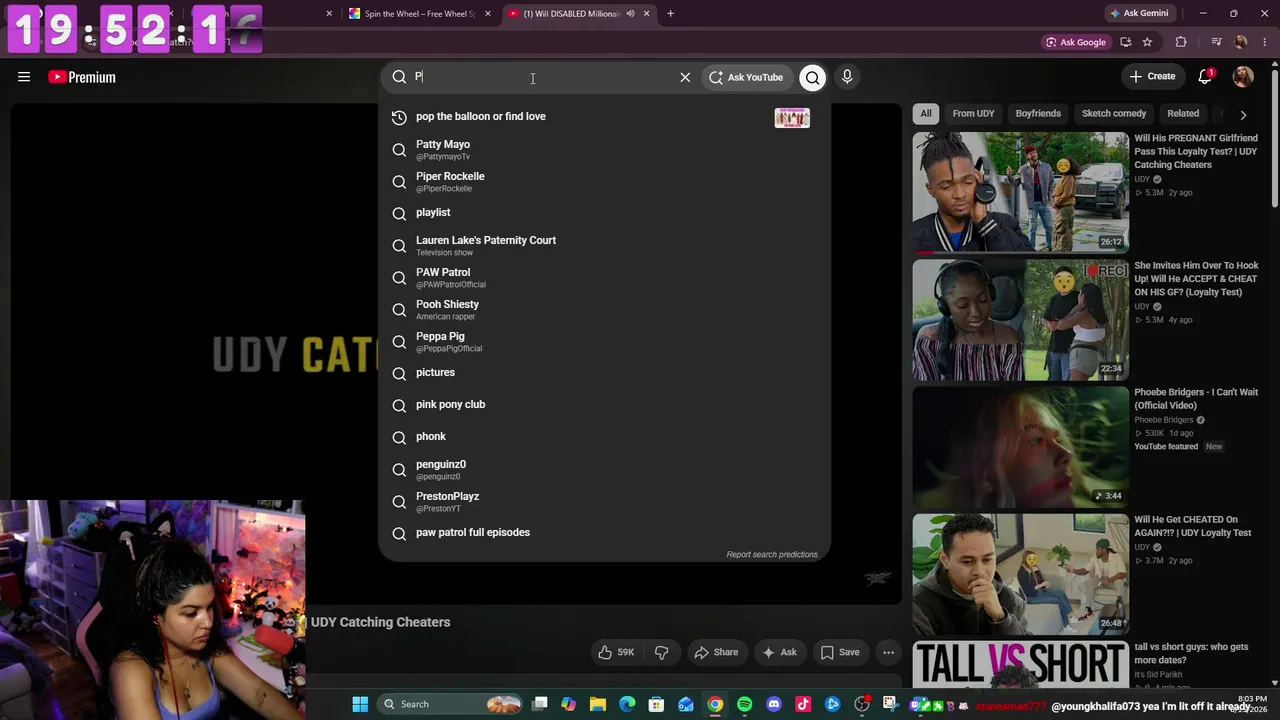The height and width of the screenshot is (720, 1280).
Task: Show more filter chips with right arrow
Action: [x=1243, y=114]
